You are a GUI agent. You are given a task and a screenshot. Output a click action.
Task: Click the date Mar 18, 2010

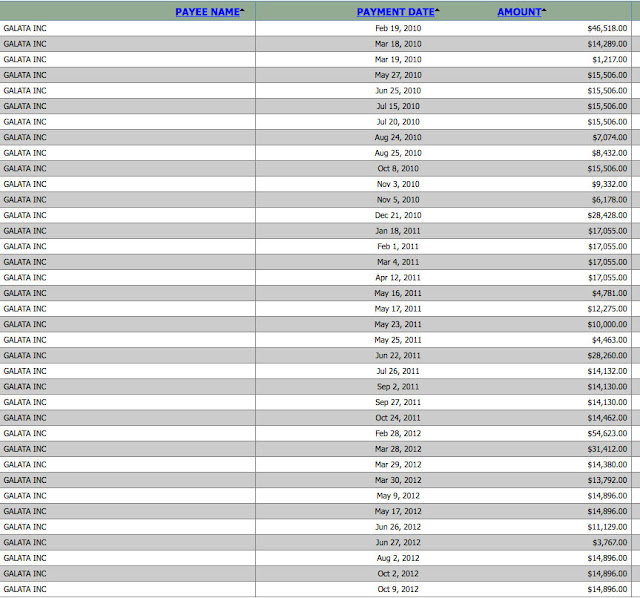pos(398,44)
